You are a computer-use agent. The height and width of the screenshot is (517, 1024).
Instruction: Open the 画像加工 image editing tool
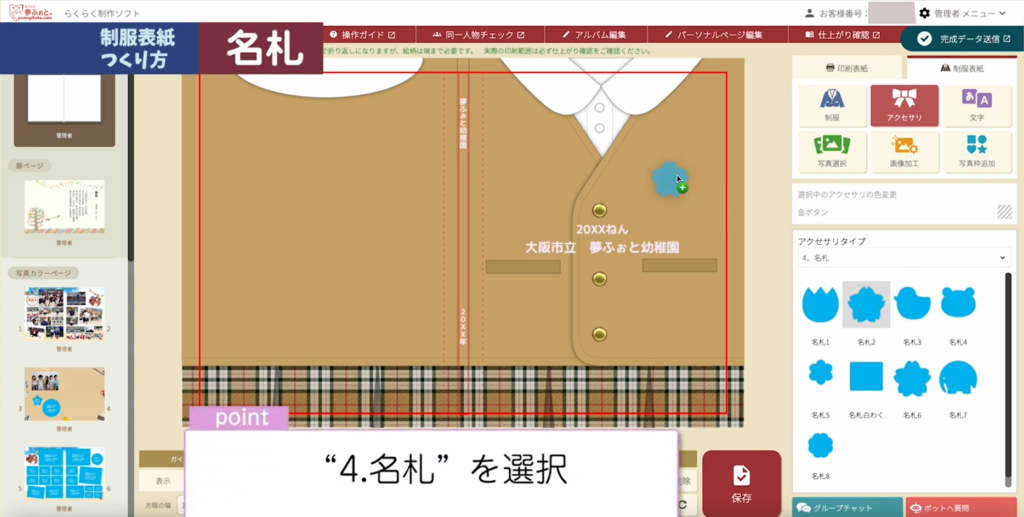[x=904, y=151]
